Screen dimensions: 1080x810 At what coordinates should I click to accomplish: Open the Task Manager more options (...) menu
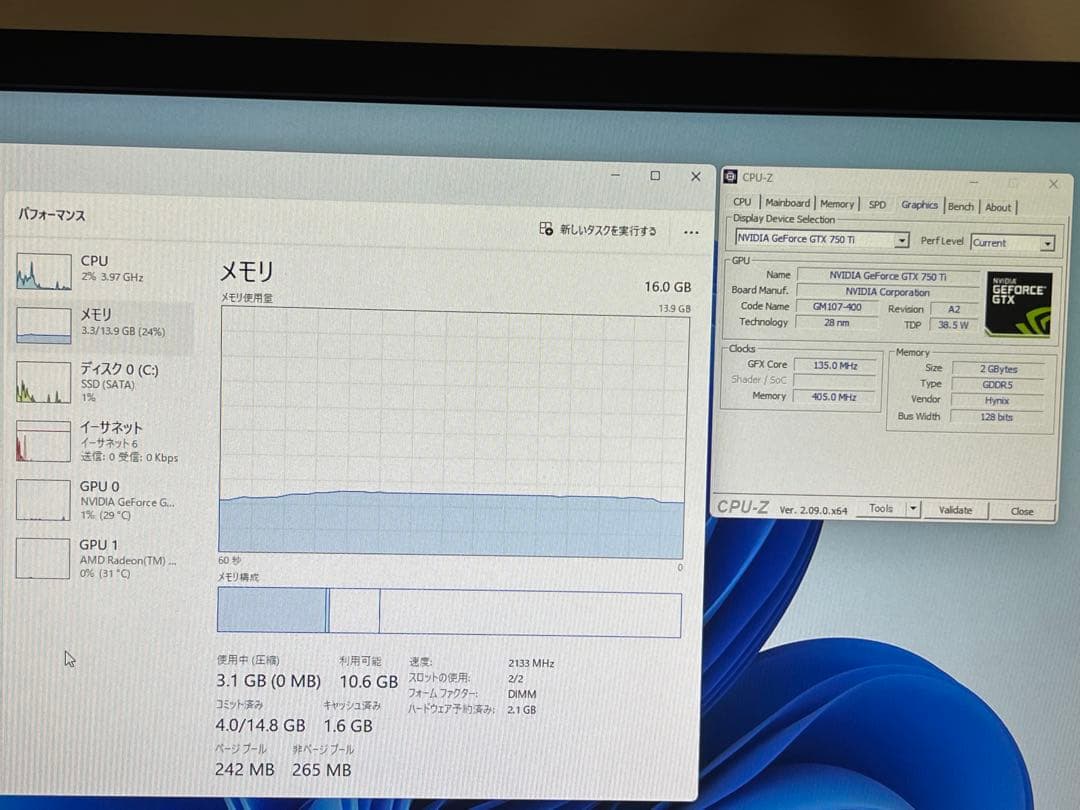point(690,231)
